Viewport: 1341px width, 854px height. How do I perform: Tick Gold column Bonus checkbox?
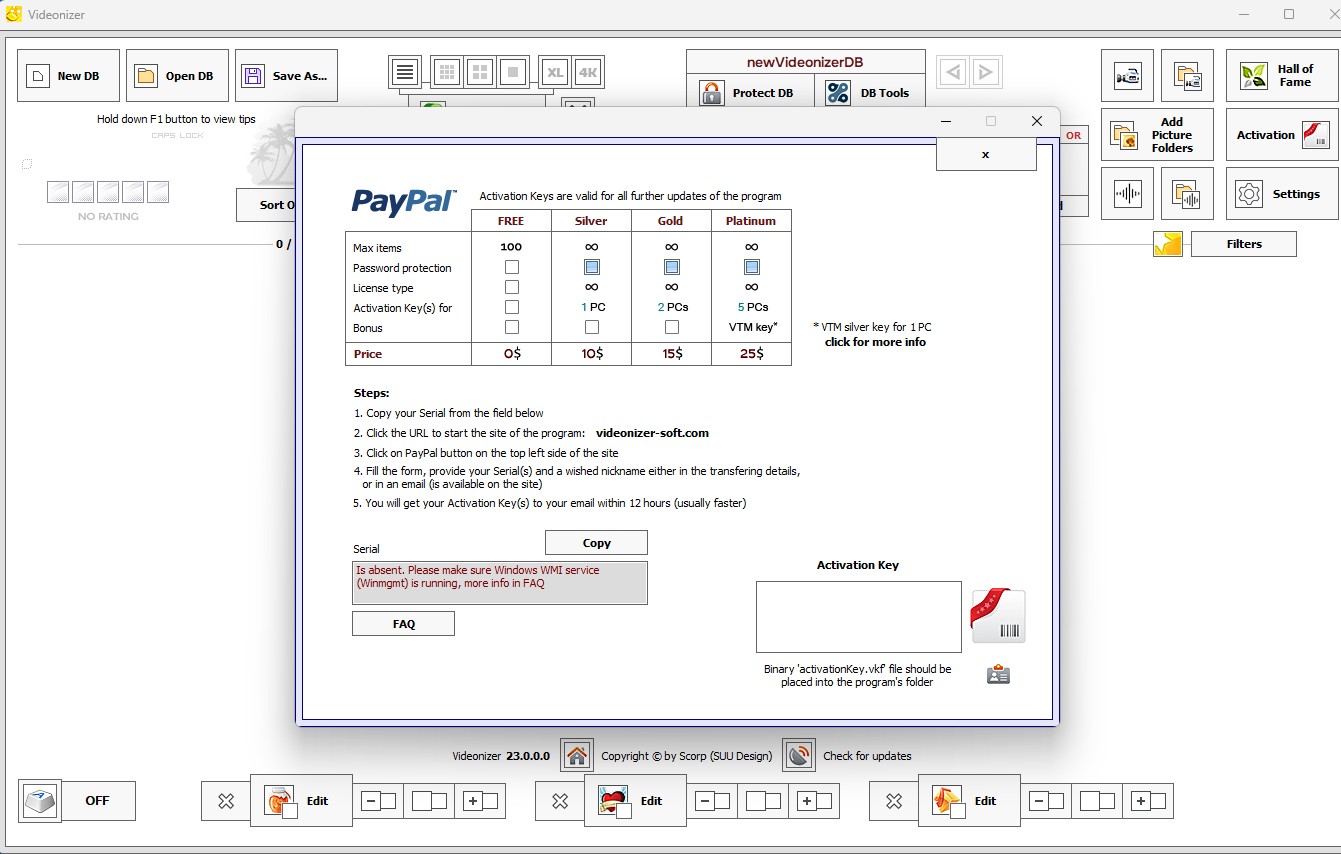click(672, 327)
